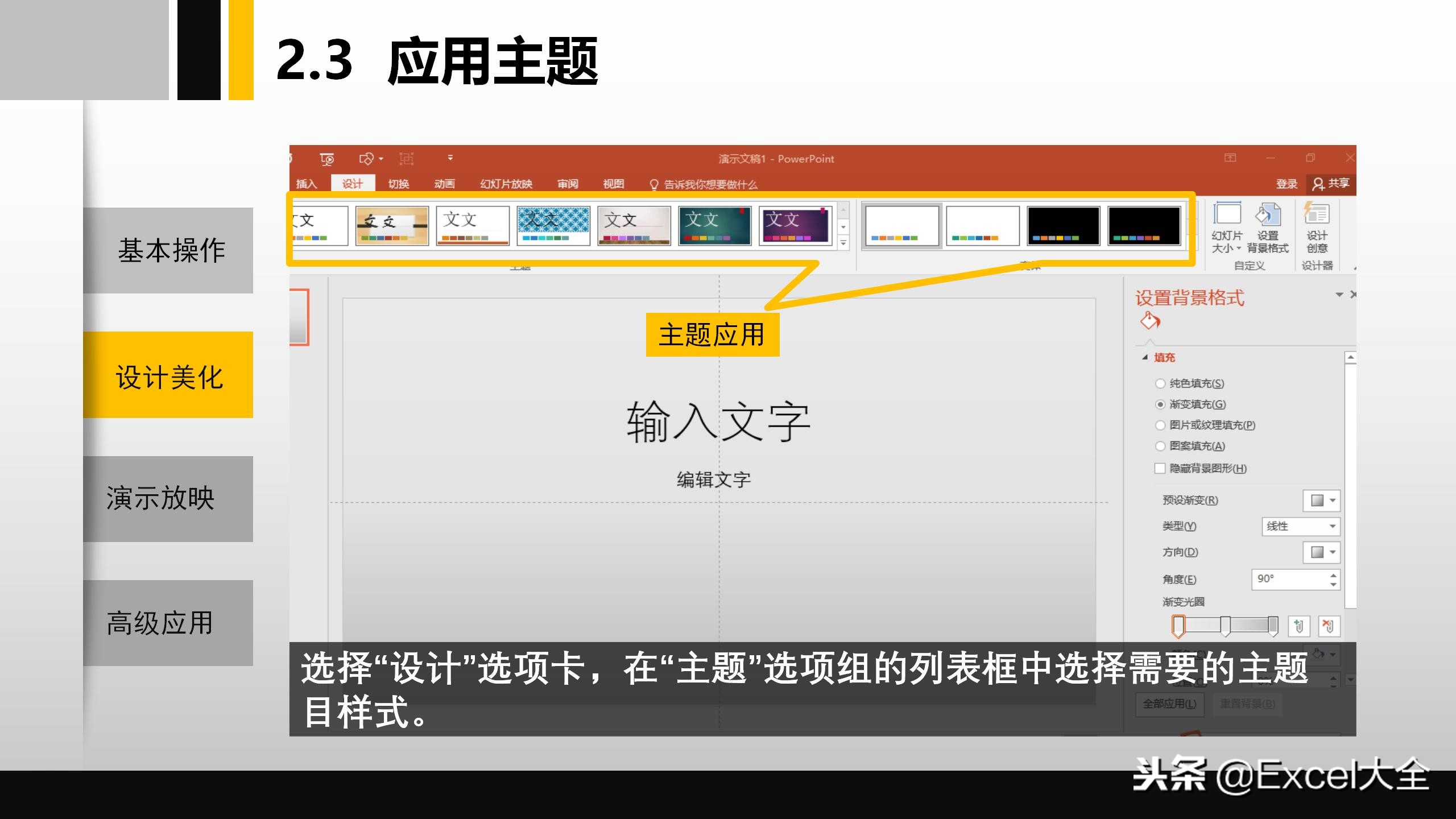Click the paint bucket fill icon in background pane
The height and width of the screenshot is (819, 1456).
click(x=1149, y=320)
